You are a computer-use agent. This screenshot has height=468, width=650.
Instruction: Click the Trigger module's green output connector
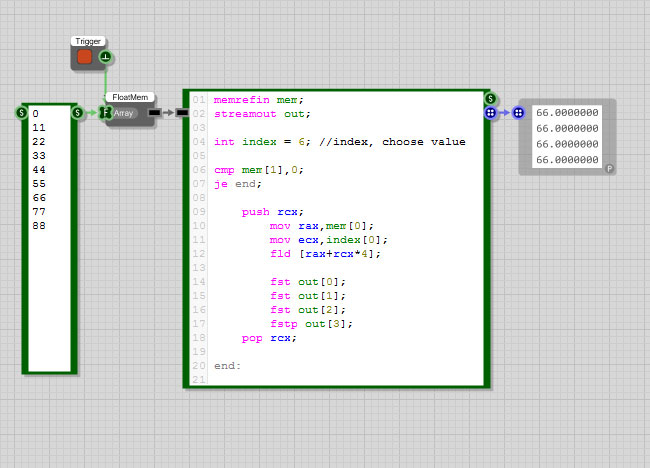tap(106, 58)
